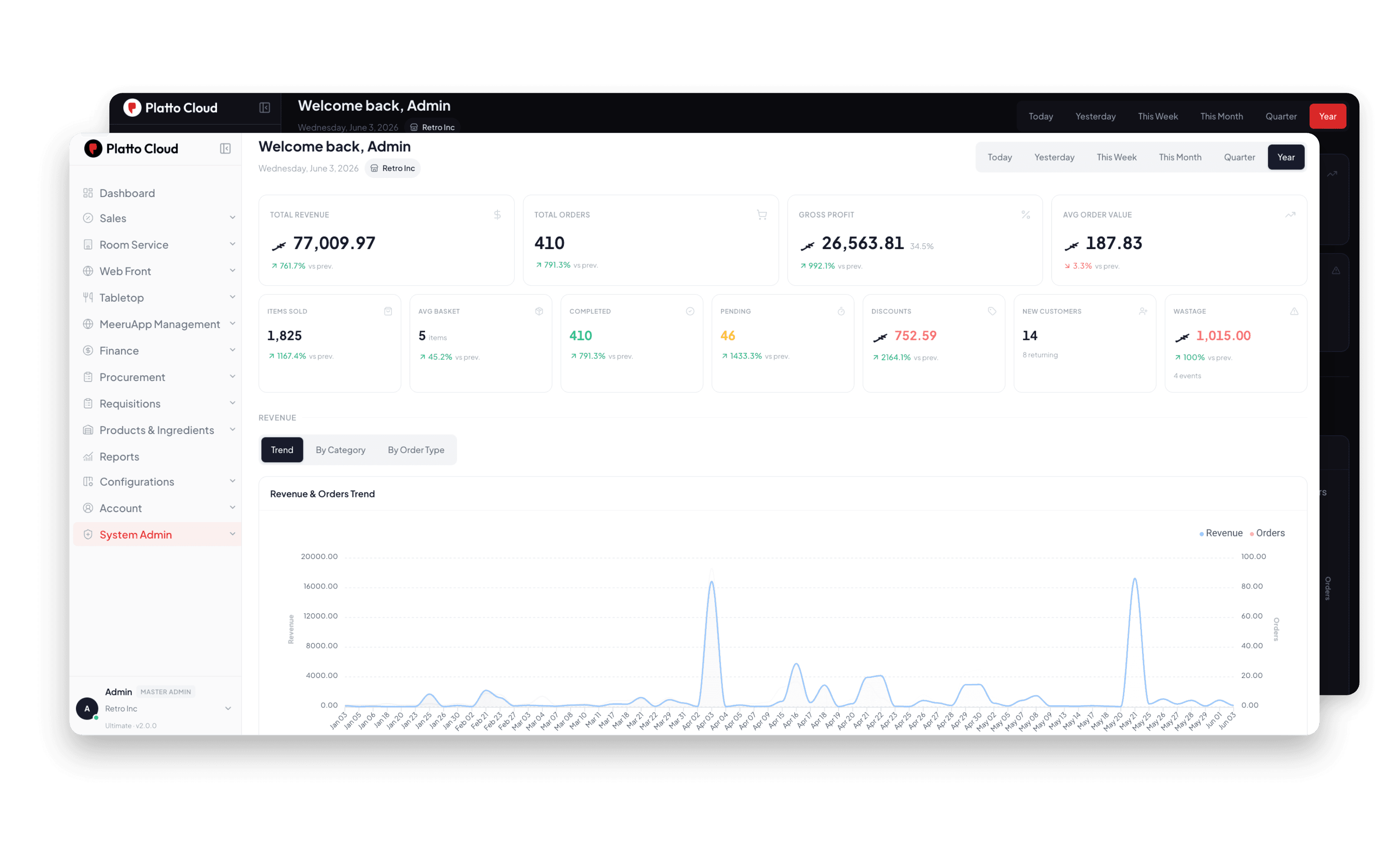
Task: Click the cart icon on Total Orders card
Action: [x=762, y=215]
